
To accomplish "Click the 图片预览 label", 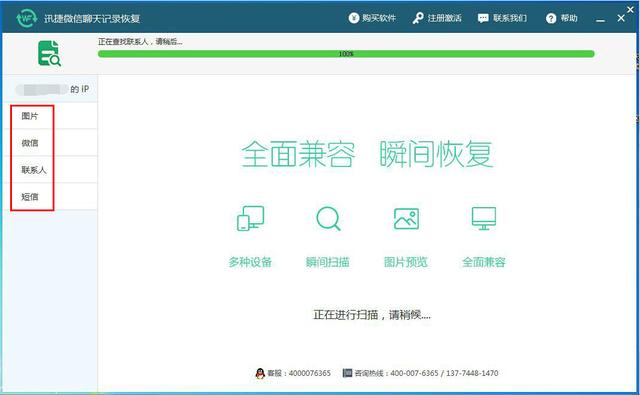I will [x=406, y=262].
